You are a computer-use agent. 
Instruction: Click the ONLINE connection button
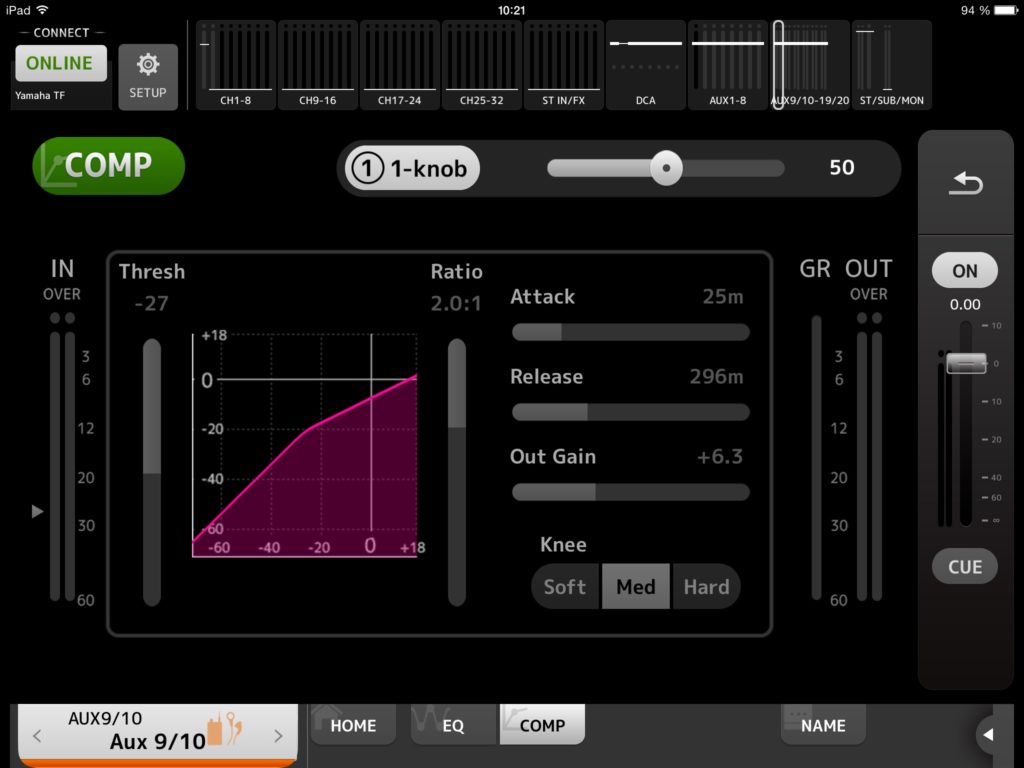coord(60,63)
